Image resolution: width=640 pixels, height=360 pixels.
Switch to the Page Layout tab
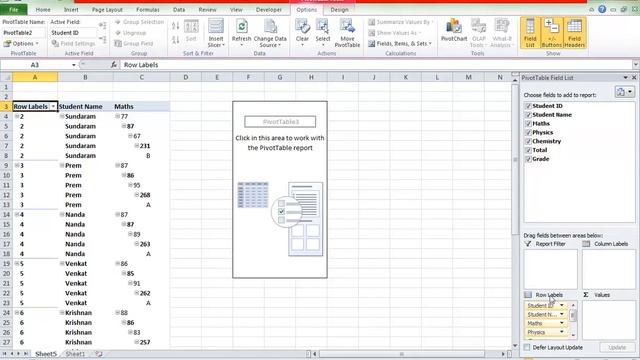tap(107, 9)
